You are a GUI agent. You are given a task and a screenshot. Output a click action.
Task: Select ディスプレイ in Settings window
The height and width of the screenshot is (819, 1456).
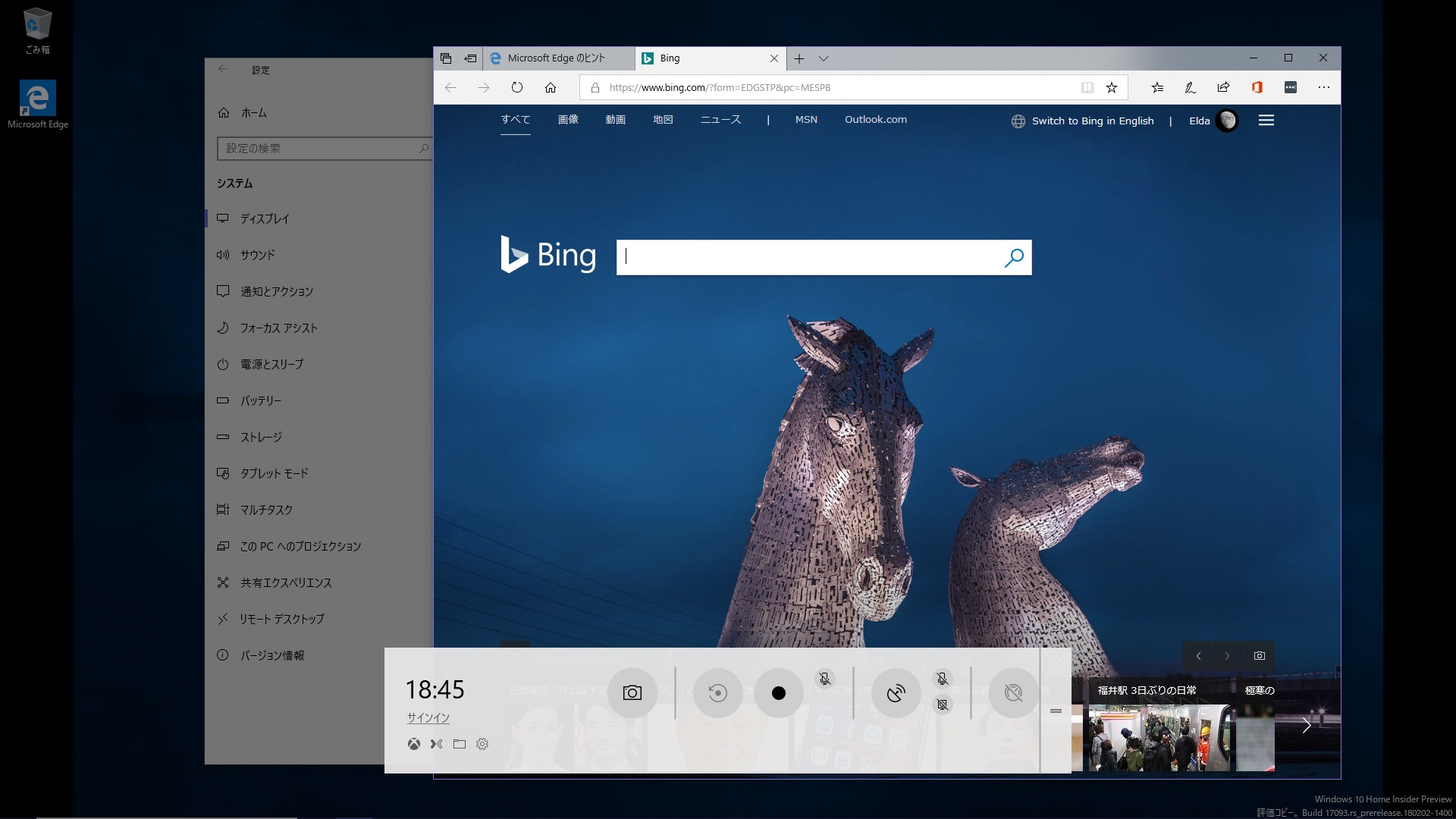[x=319, y=218]
